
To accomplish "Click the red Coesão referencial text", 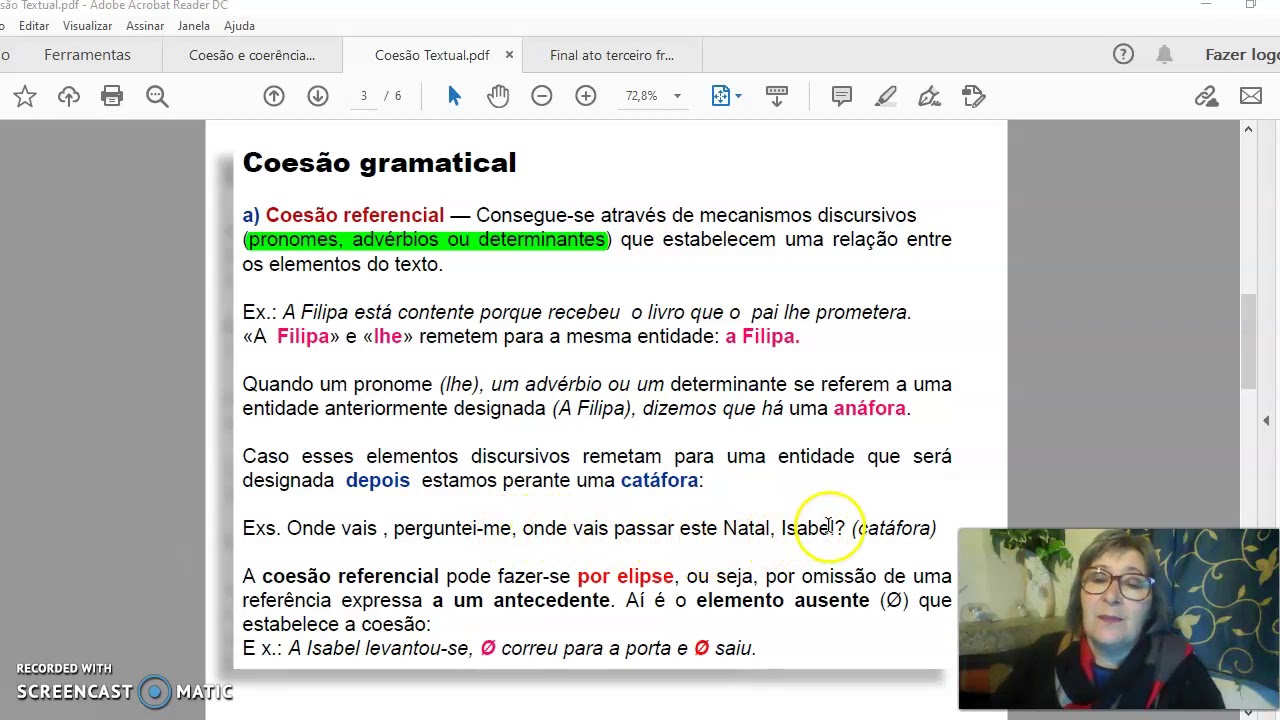I will point(354,215).
